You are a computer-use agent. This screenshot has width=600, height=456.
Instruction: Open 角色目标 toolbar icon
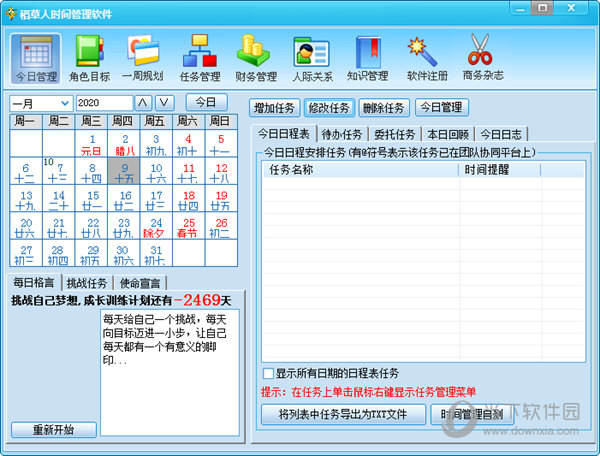coord(89,58)
